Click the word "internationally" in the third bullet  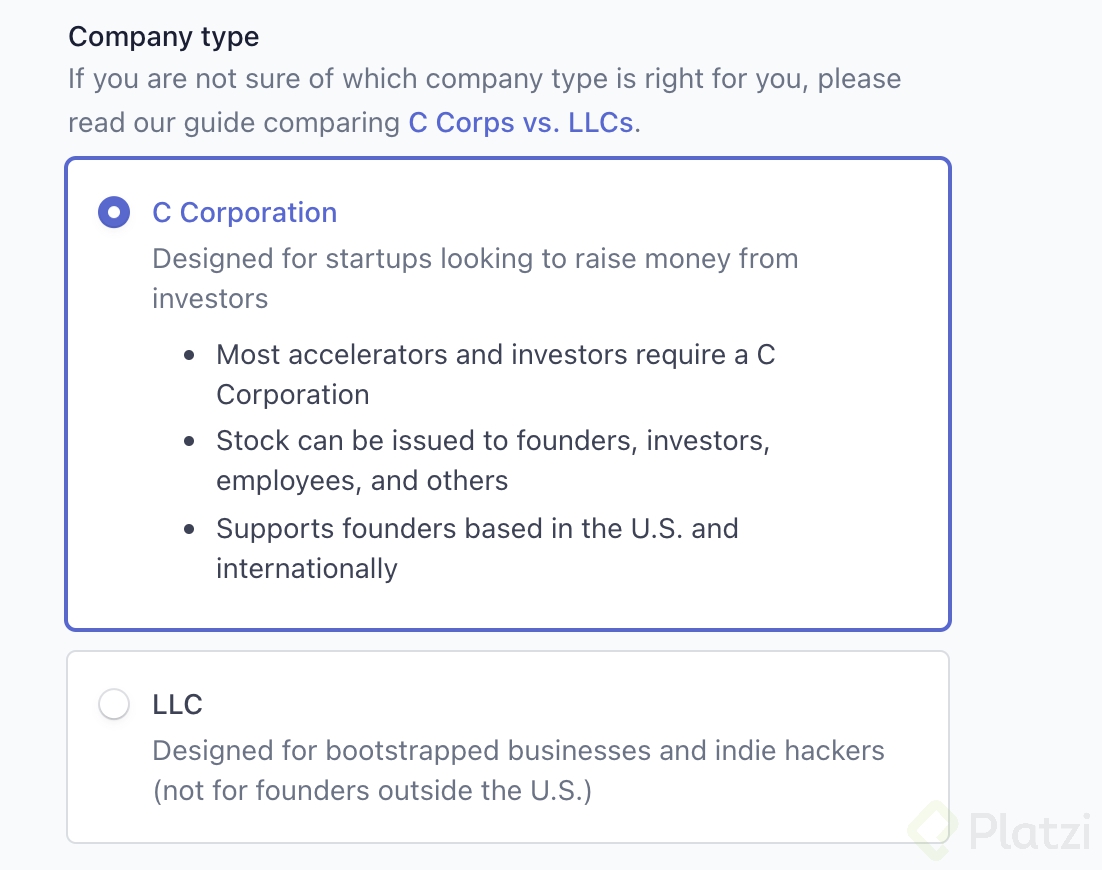point(307,569)
